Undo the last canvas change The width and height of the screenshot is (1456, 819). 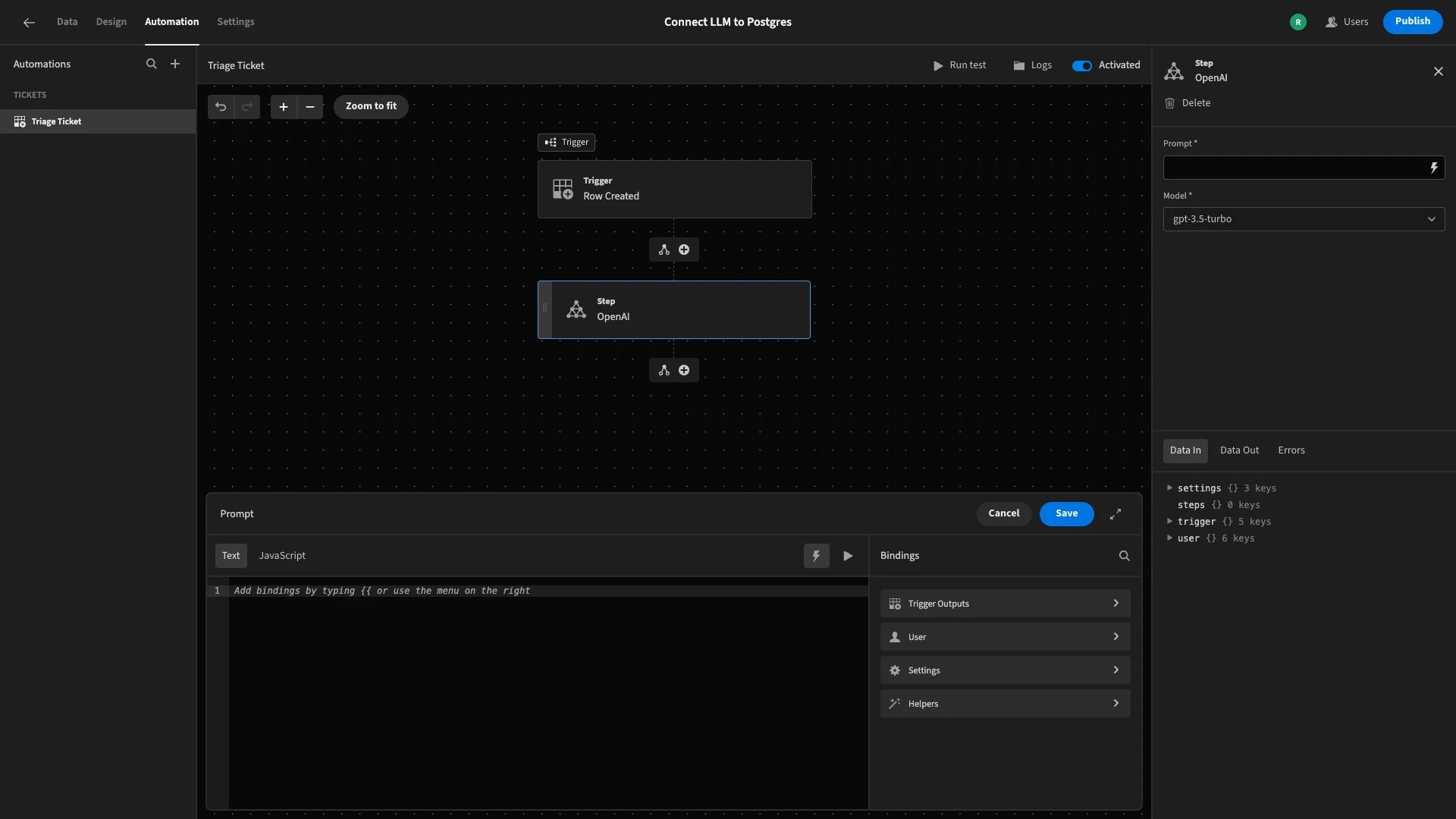[x=221, y=107]
